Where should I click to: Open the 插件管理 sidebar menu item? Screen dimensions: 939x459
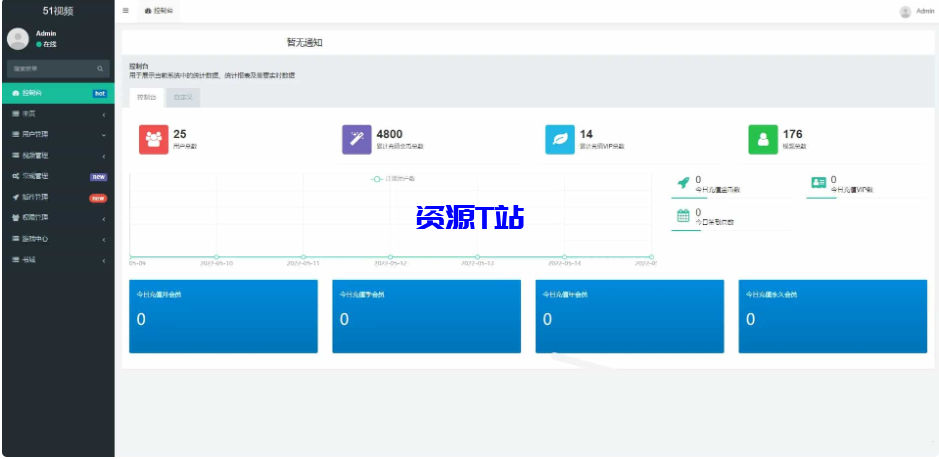point(58,197)
